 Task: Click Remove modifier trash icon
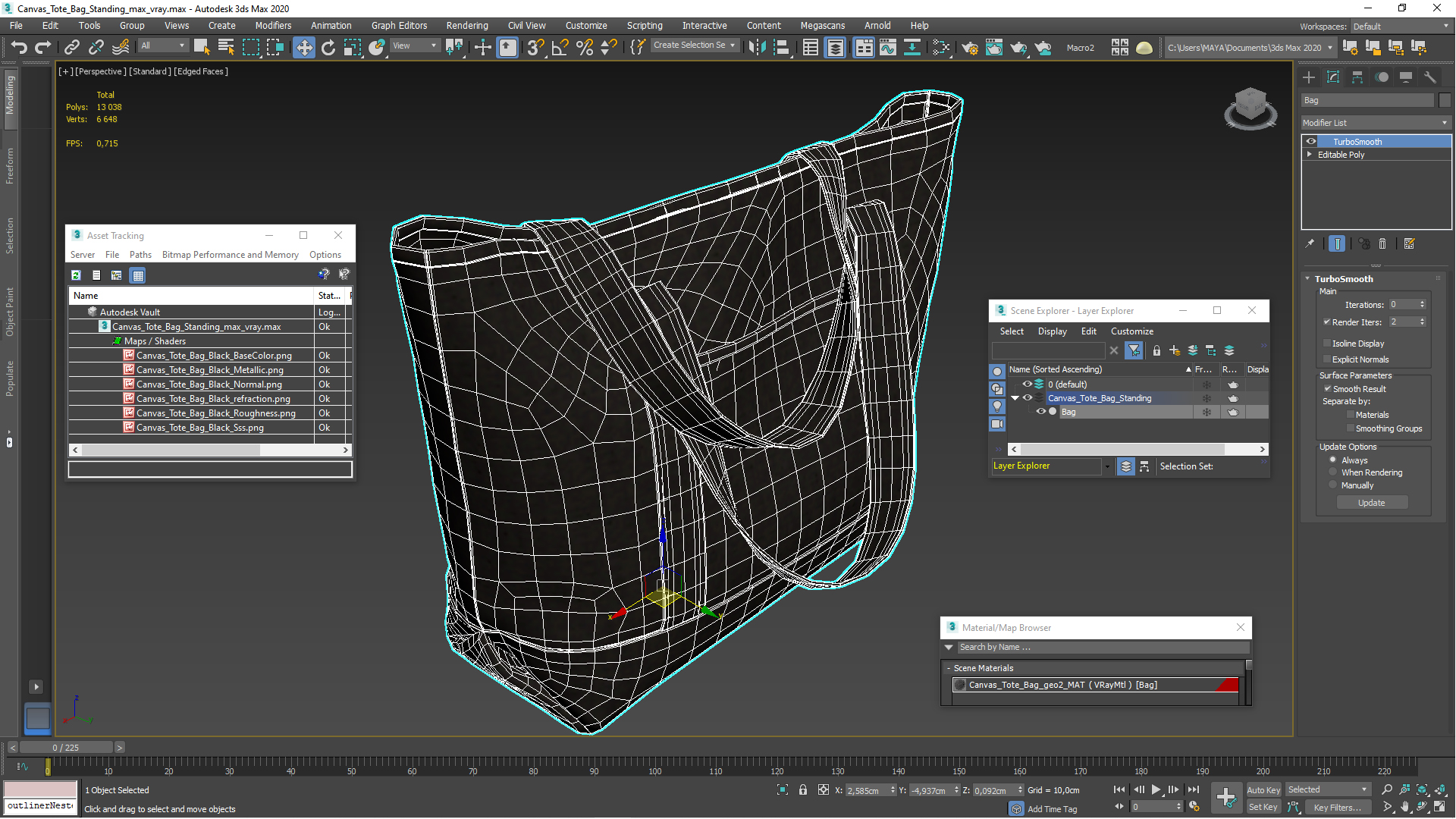pyautogui.click(x=1382, y=243)
